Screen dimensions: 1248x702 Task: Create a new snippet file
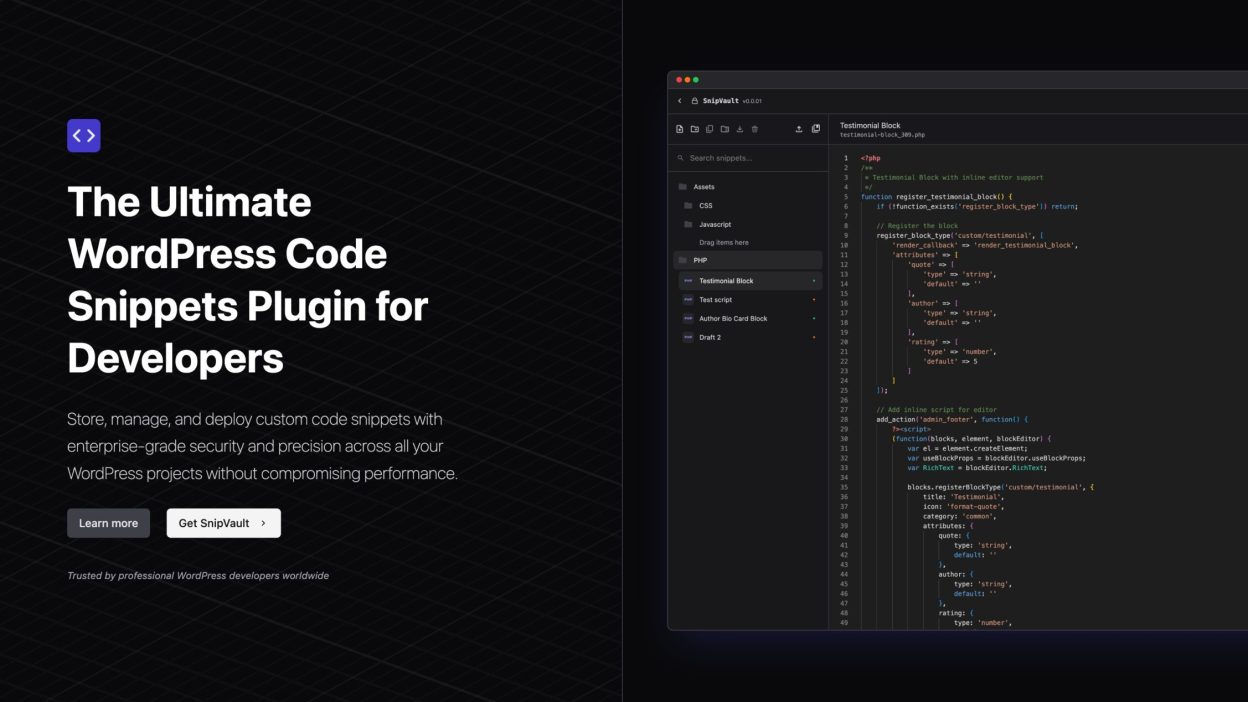pyautogui.click(x=680, y=129)
